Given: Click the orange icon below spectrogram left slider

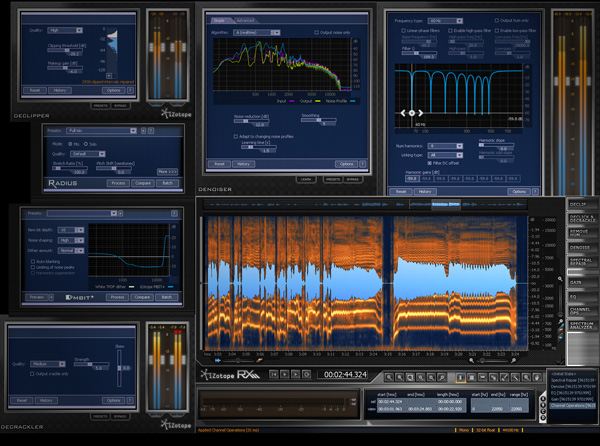Looking at the screenshot, I should pyautogui.click(x=259, y=360).
